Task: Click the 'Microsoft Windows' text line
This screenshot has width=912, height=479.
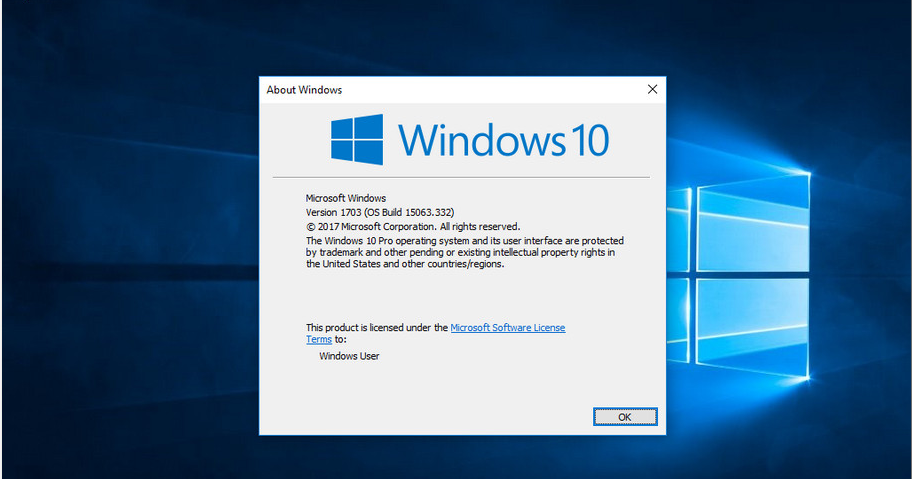Action: [x=346, y=198]
